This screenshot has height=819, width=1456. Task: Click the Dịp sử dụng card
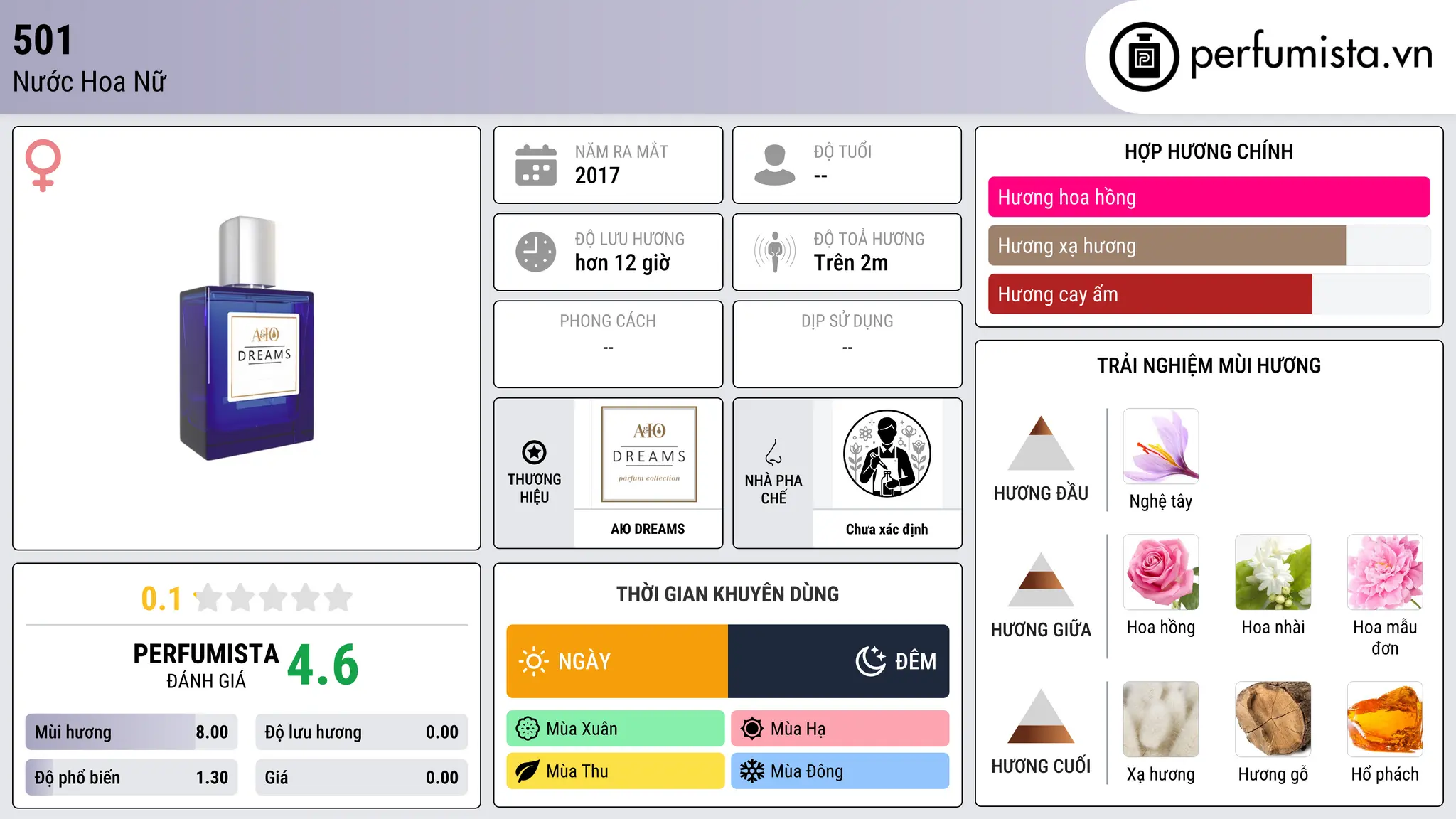847,344
